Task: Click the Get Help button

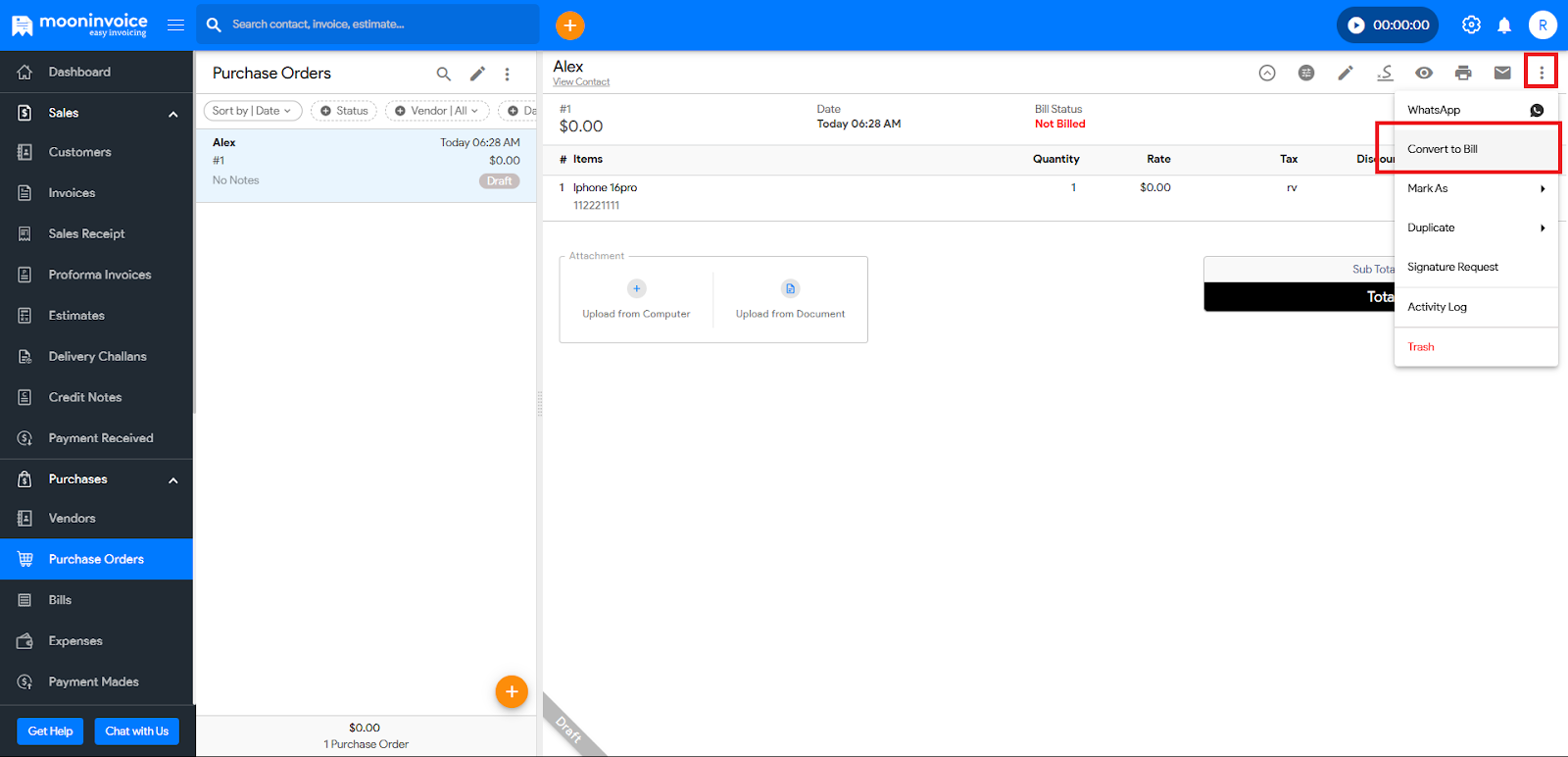Action: click(x=50, y=732)
